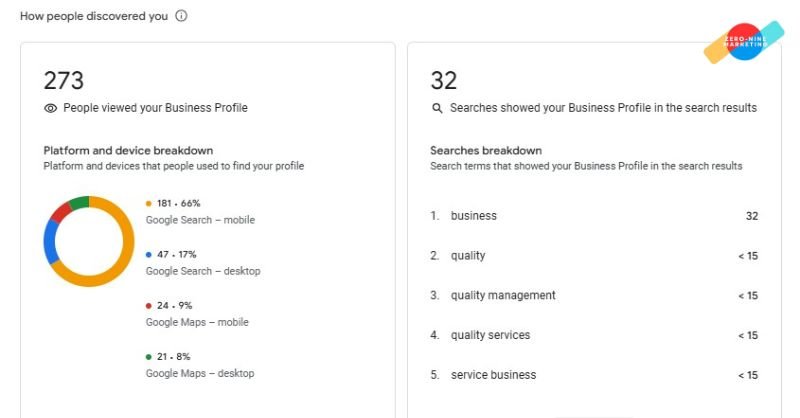
Task: Click the magnifier icon beside Searches showed
Action: point(436,108)
